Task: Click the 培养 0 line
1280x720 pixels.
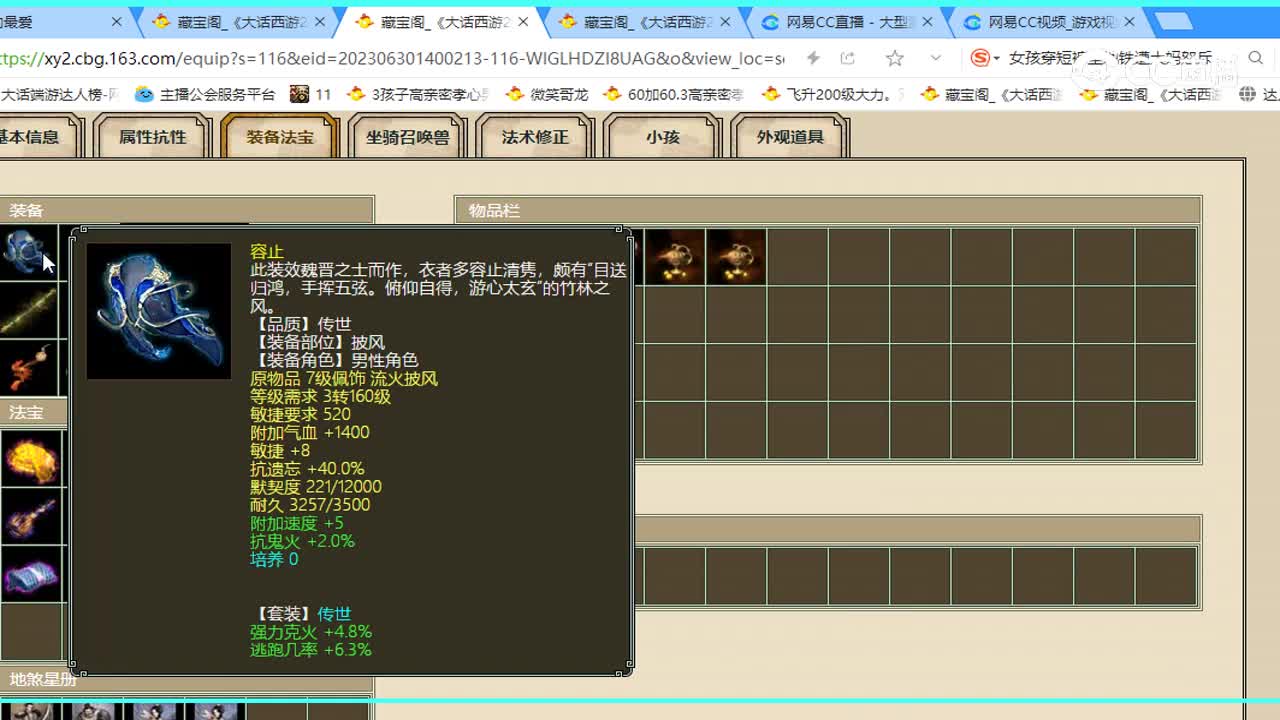Action: point(274,559)
